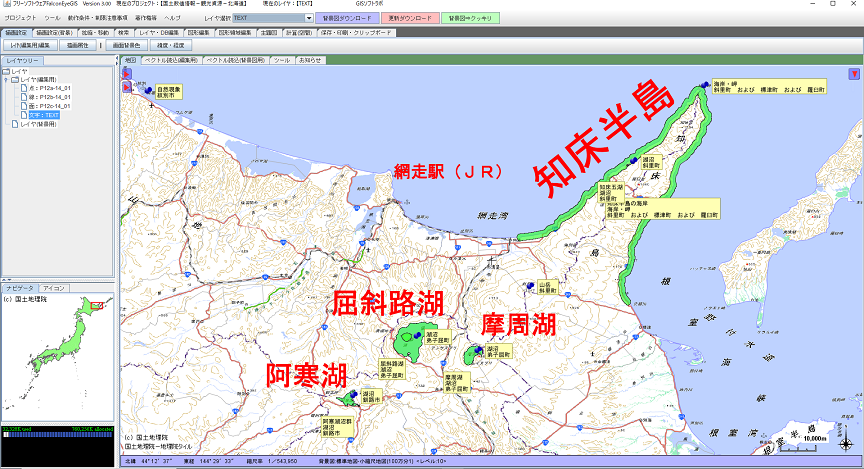Click the blue memory usage bar
The height and width of the screenshot is (469, 864).
[x=58, y=435]
